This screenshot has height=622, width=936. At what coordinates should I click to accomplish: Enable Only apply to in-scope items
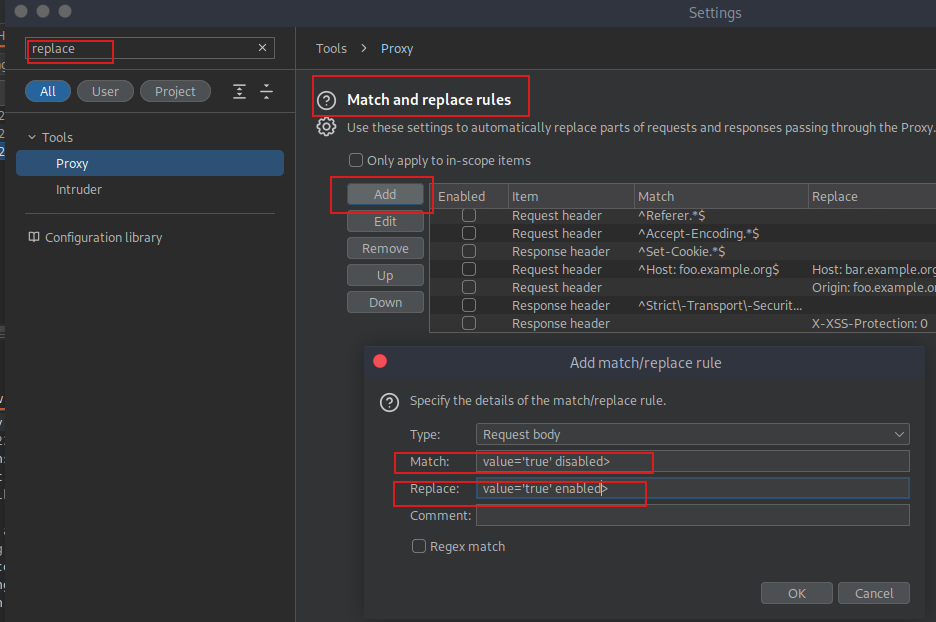point(355,160)
